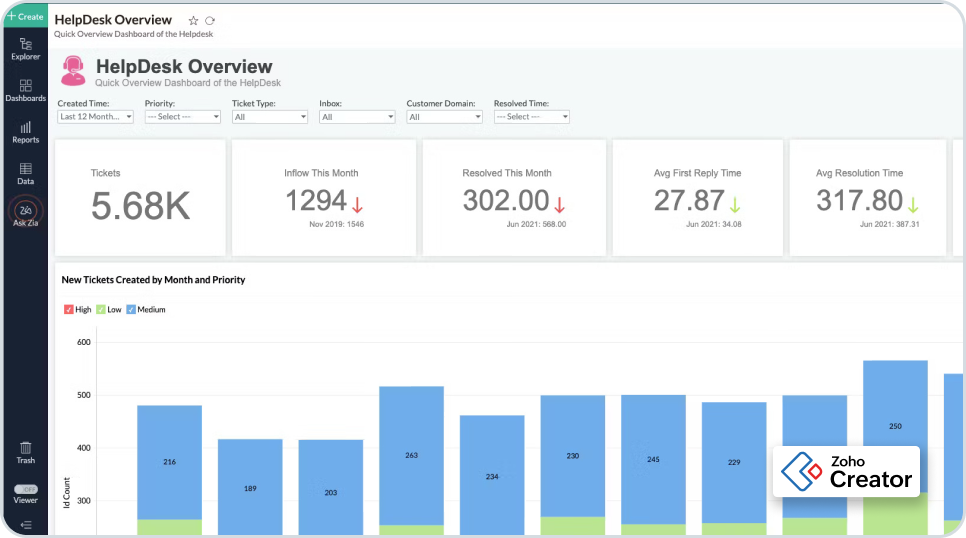Expand the Customer Domain dropdown
The width and height of the screenshot is (966, 538).
[444, 117]
